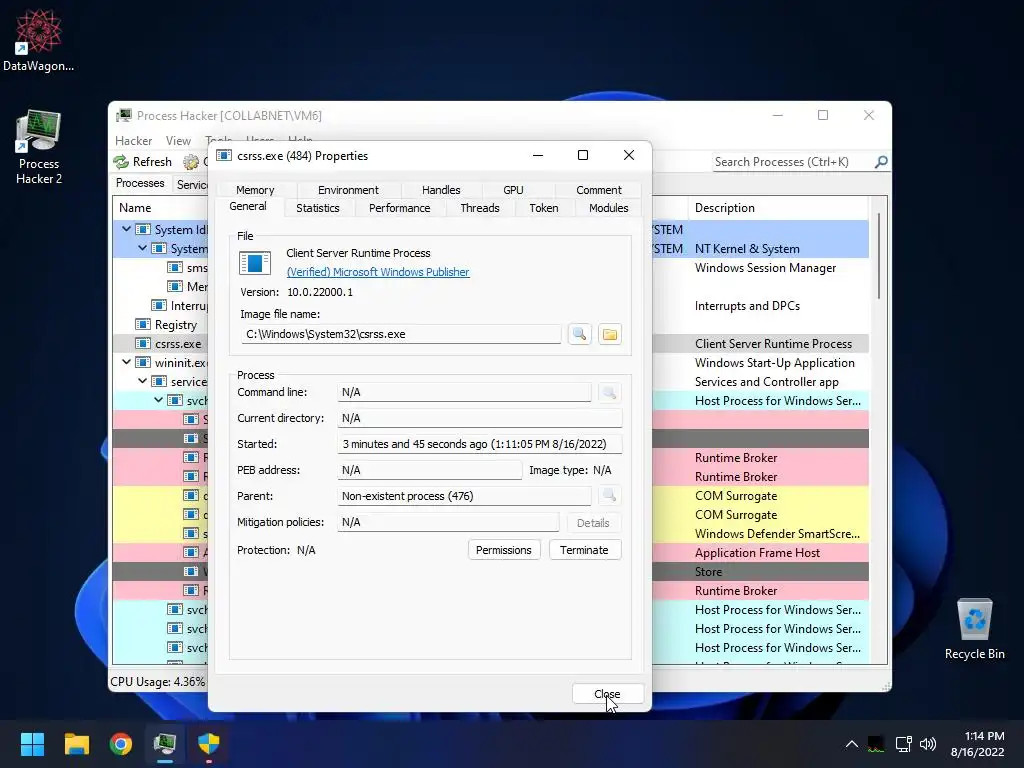The image size is (1024, 768).
Task: Click the Parent process field
Action: [x=464, y=496]
